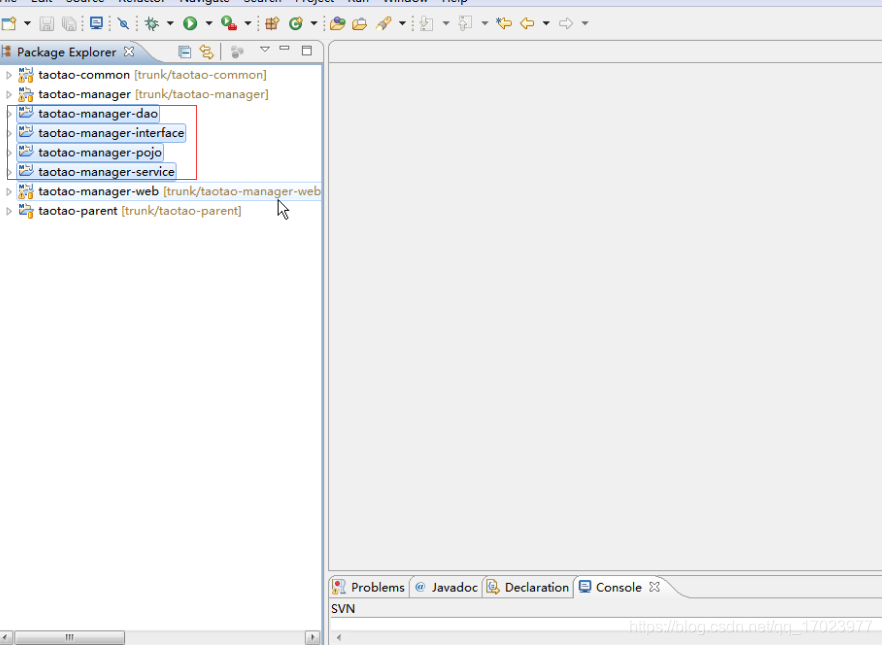
Task: Collapse All in Package Explorer
Action: click(x=184, y=52)
